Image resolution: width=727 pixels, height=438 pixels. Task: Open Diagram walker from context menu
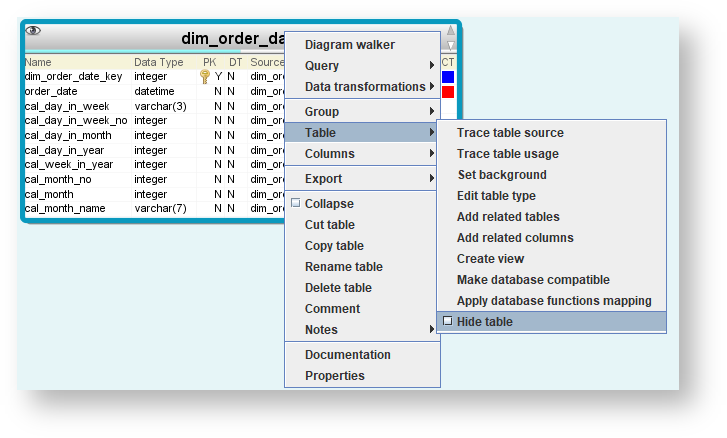click(x=362, y=44)
